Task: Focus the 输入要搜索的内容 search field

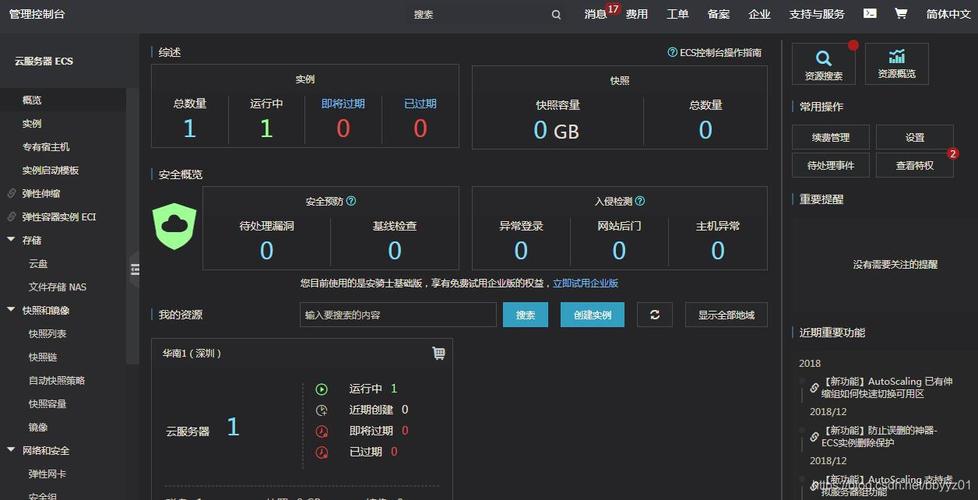Action: click(398, 315)
